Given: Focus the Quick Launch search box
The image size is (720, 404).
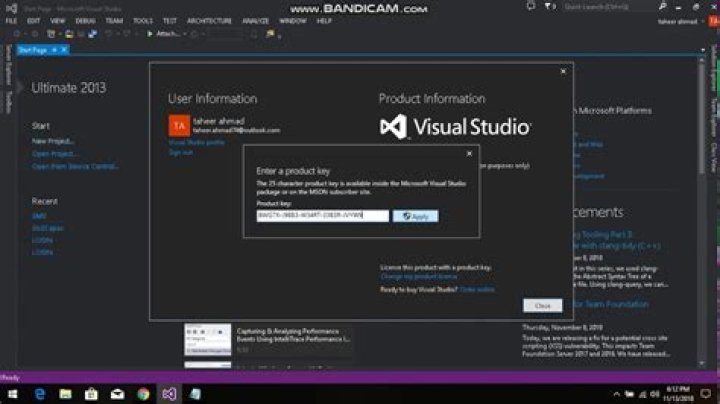Looking at the screenshot, I should point(608,7).
